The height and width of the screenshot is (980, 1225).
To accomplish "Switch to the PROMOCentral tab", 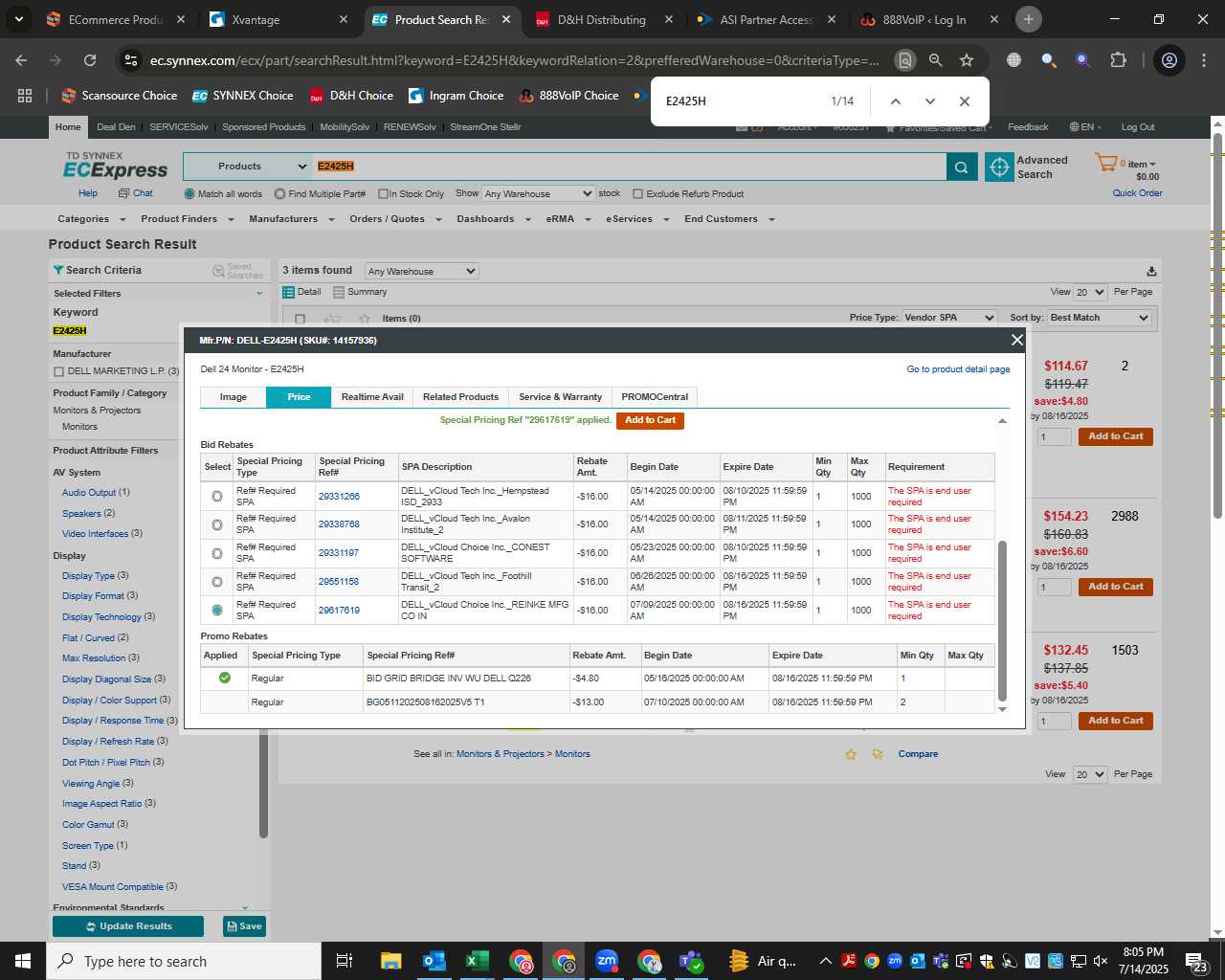I will point(655,397).
